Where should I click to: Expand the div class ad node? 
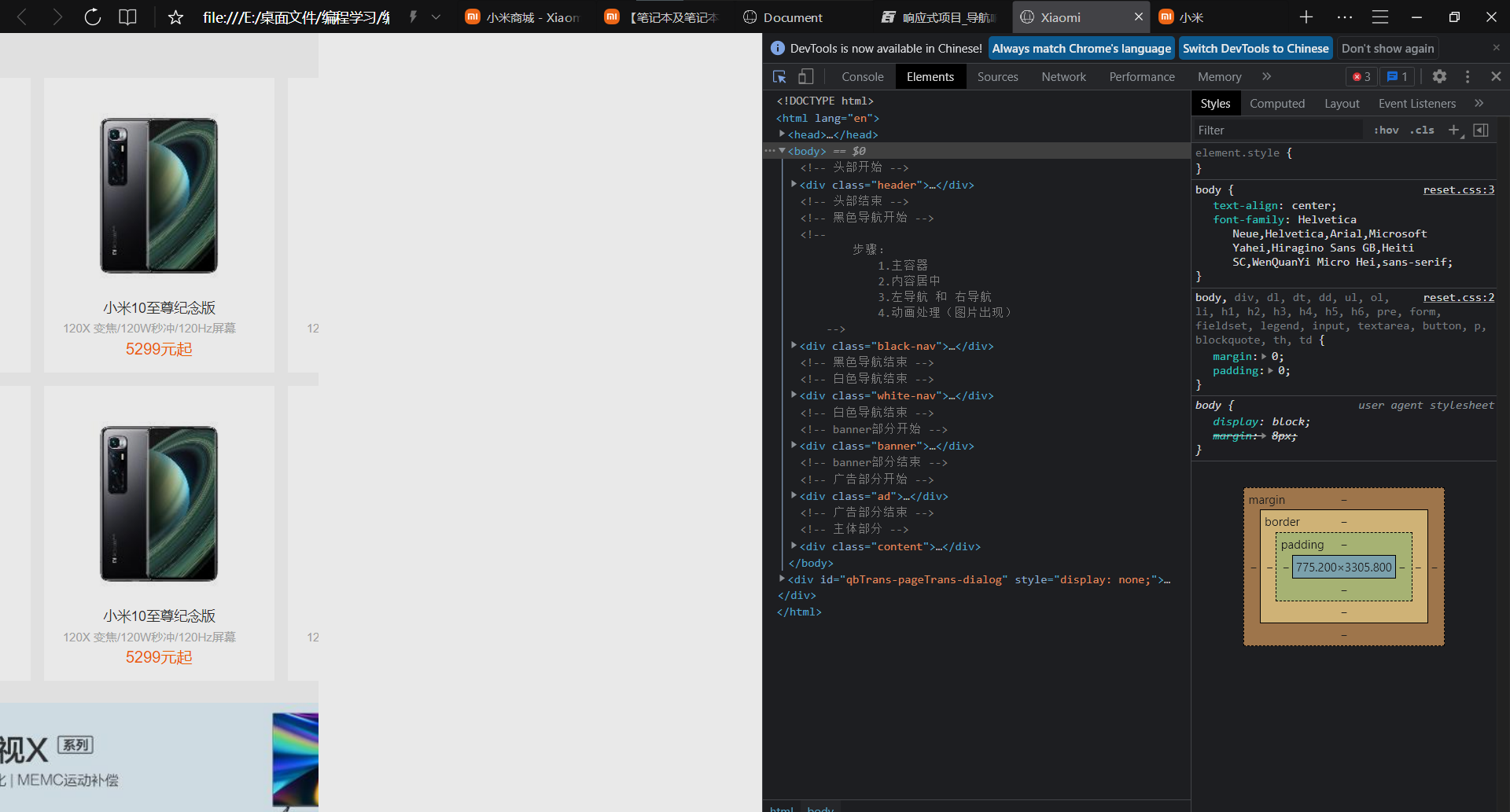pyautogui.click(x=794, y=495)
